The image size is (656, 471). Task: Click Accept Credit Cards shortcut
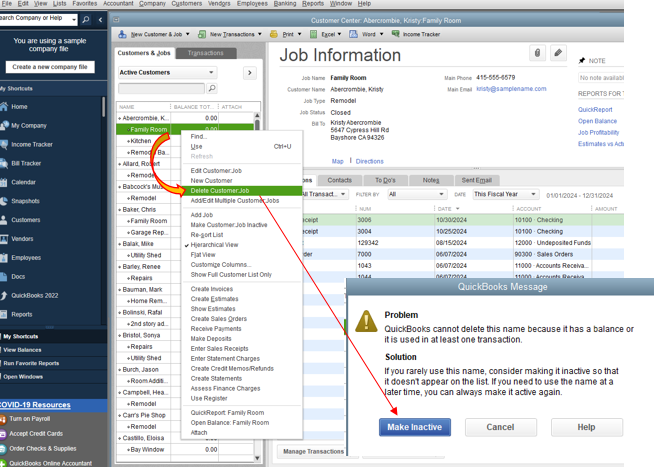click(x=36, y=434)
